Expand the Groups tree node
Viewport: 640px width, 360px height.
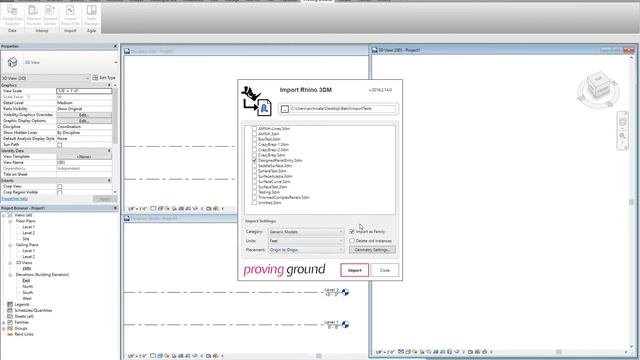[4, 328]
